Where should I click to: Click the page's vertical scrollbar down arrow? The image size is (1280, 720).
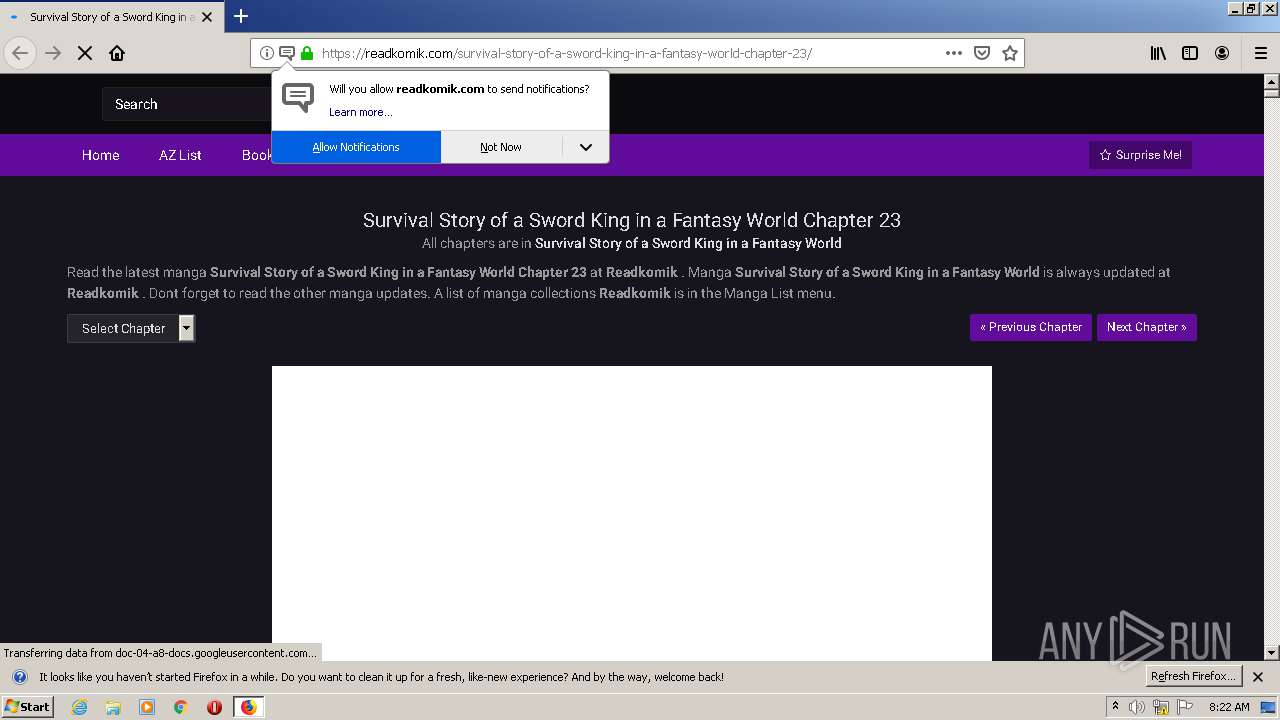click(x=1272, y=652)
